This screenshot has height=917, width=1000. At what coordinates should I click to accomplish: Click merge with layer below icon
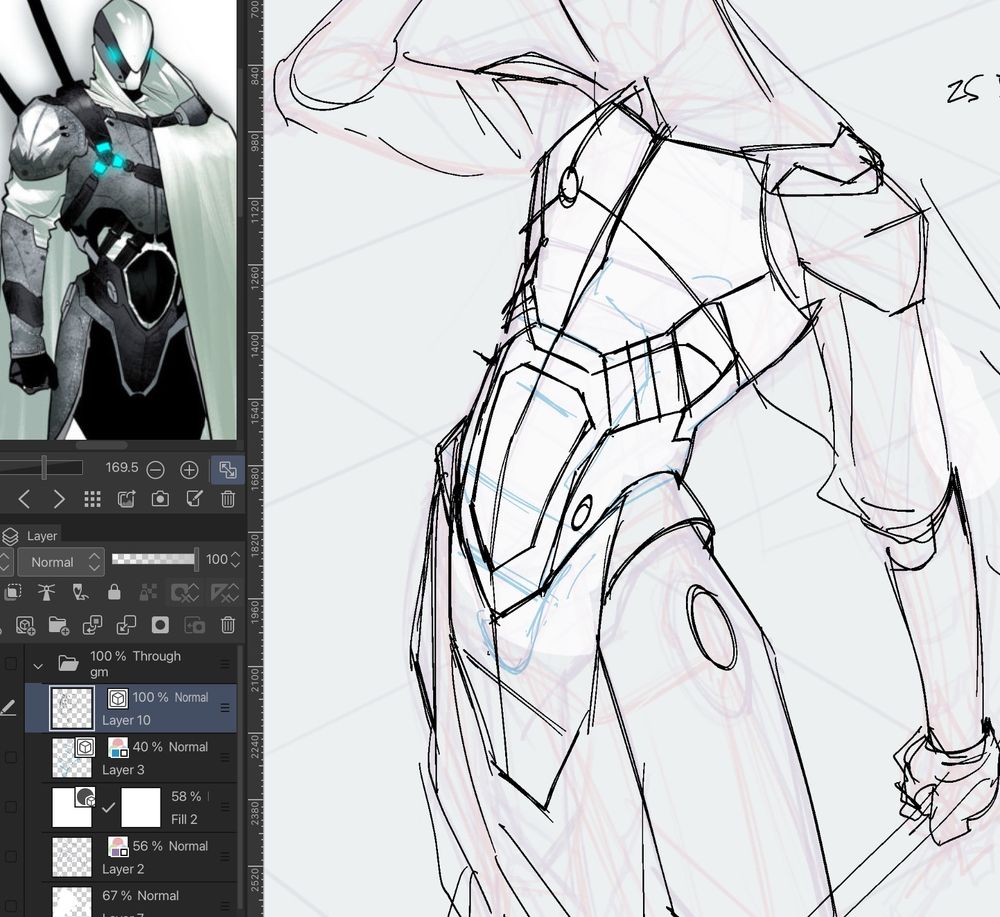[126, 625]
